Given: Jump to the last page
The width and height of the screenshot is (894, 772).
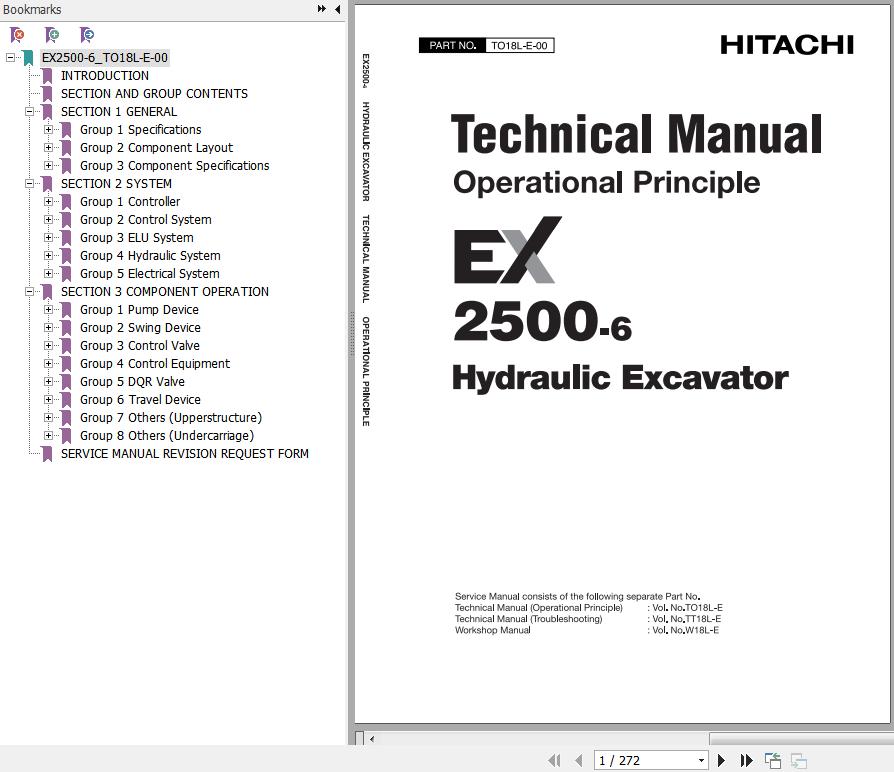Looking at the screenshot, I should (745, 761).
